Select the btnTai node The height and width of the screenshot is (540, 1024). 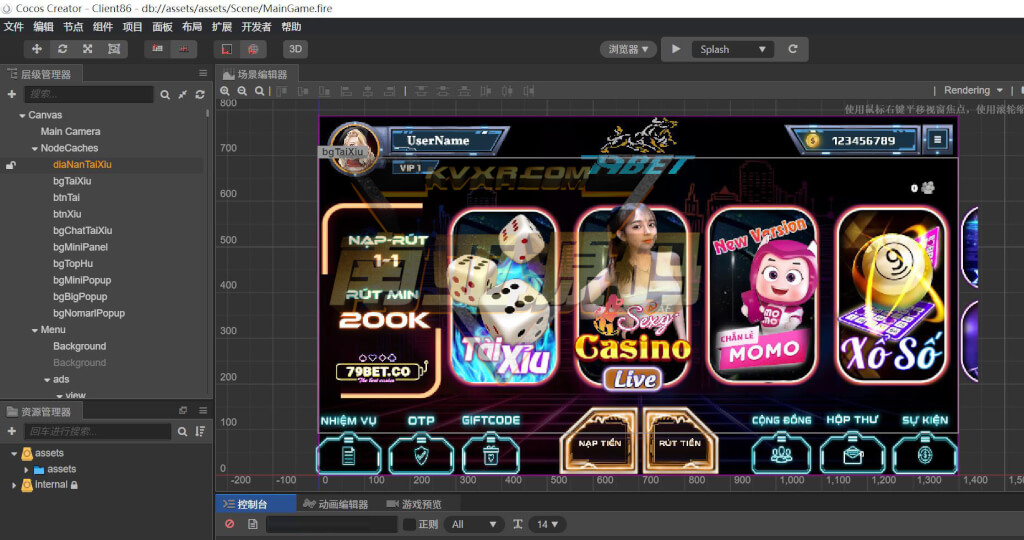[66, 197]
